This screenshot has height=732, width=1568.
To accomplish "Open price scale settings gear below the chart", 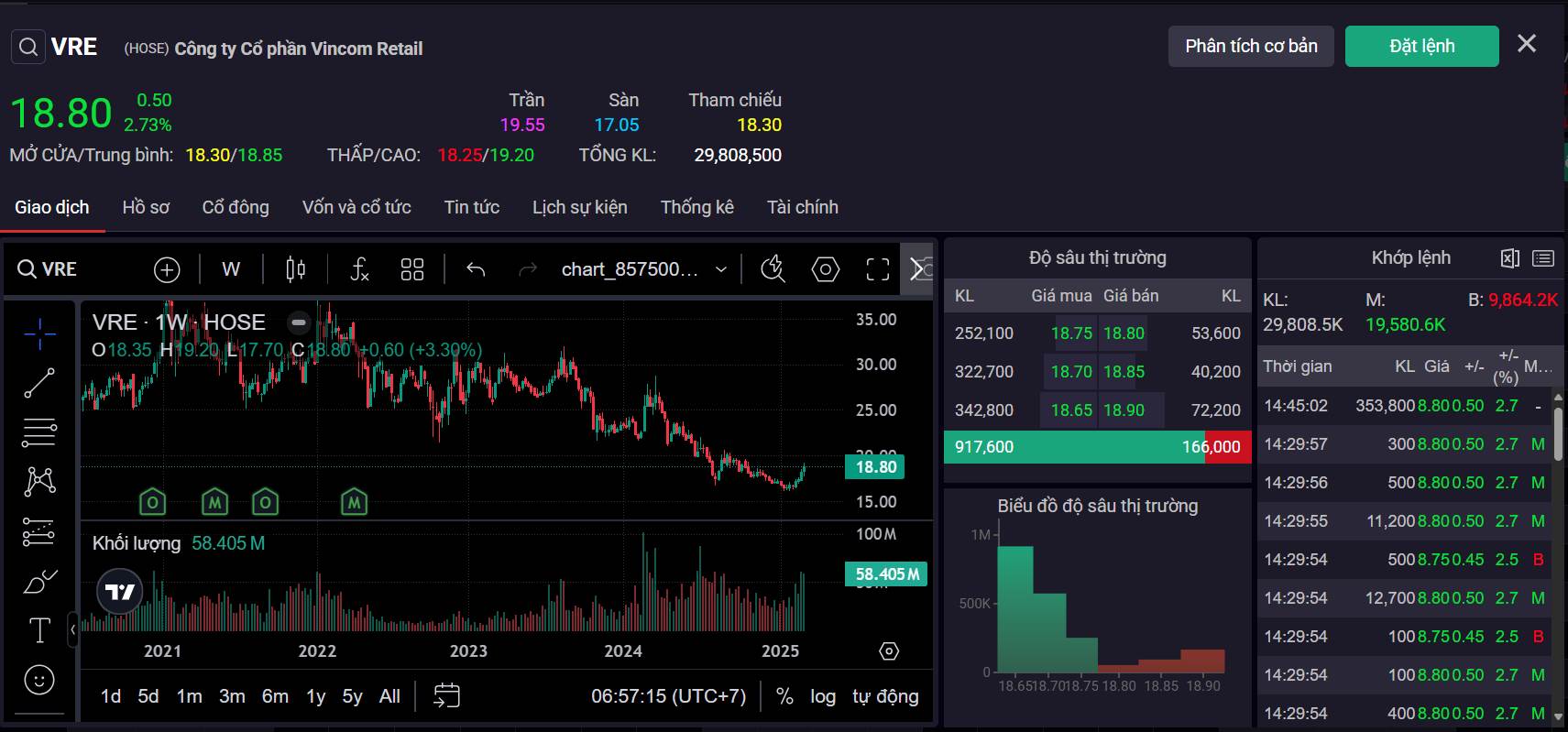I will 889,651.
